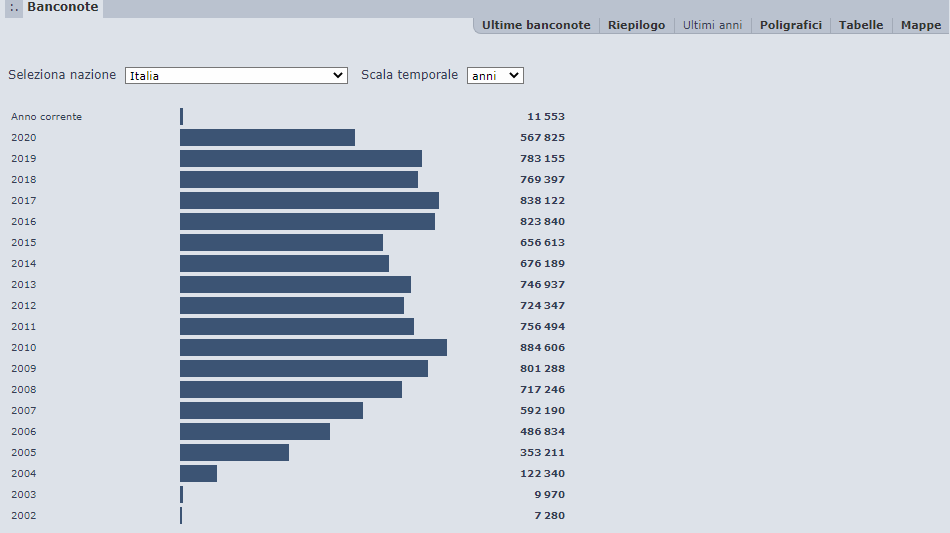Click the 2005 bar in chart
The width and height of the screenshot is (950, 533).
234,453
